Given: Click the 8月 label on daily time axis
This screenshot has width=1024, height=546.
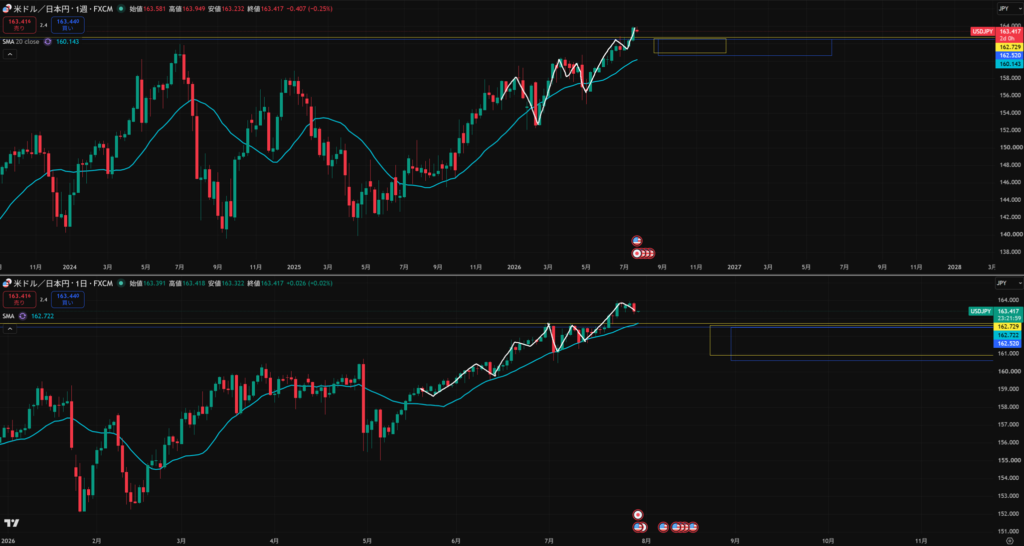Looking at the screenshot, I should 645,541.
